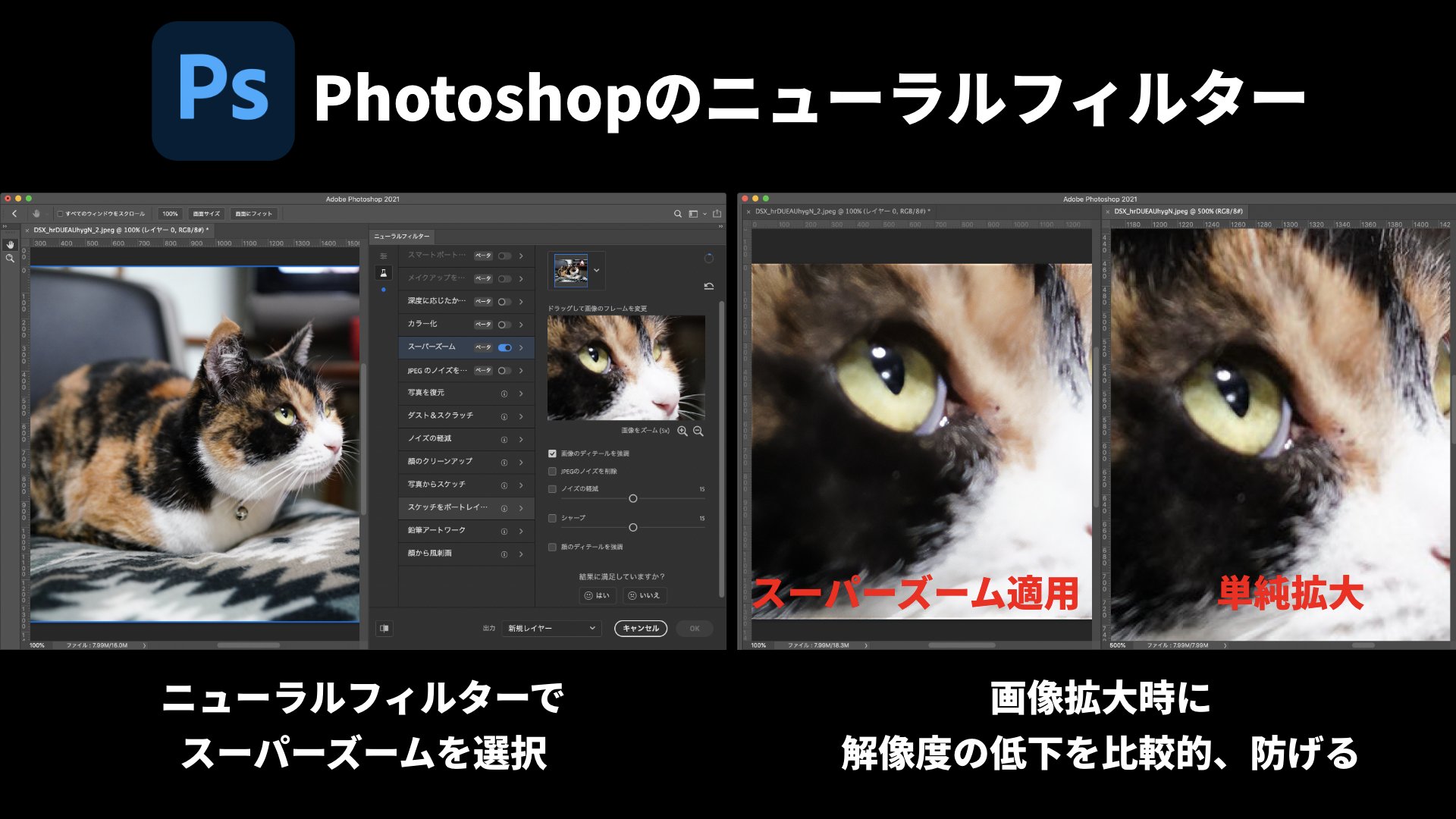Expand the スーパーズーム filter chevron
The image size is (1456, 819).
(x=521, y=347)
